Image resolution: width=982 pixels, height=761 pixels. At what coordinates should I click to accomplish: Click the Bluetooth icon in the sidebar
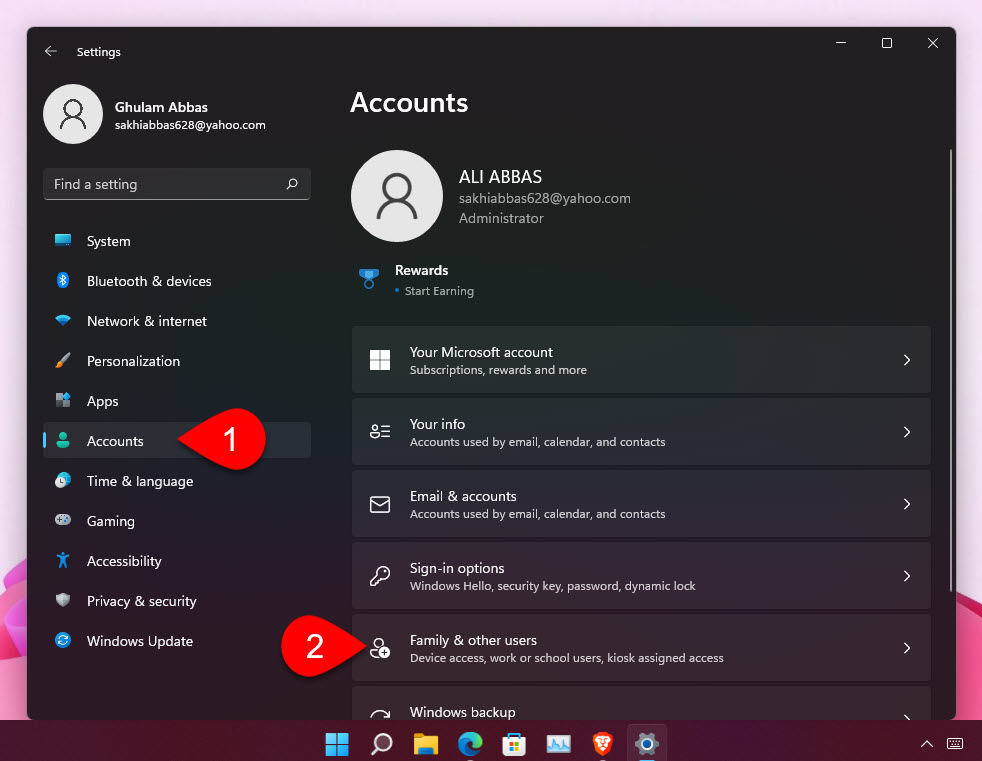[x=63, y=280]
